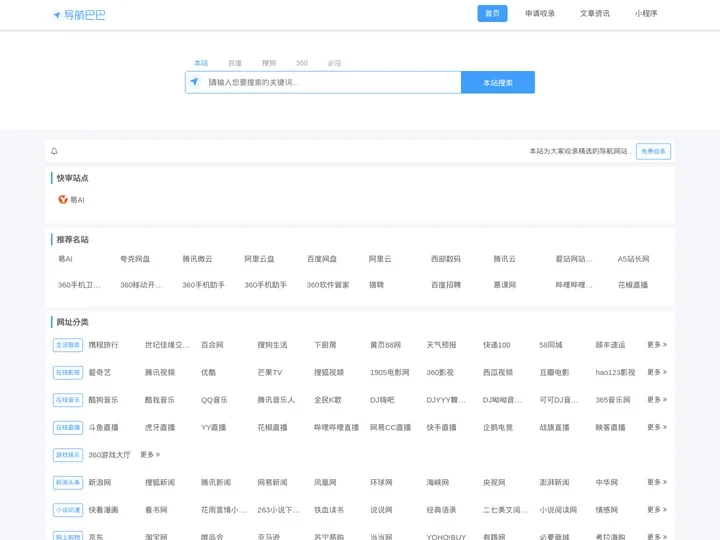Open the 快看漫画 link
Screen dimensions: 720x540
103,510
